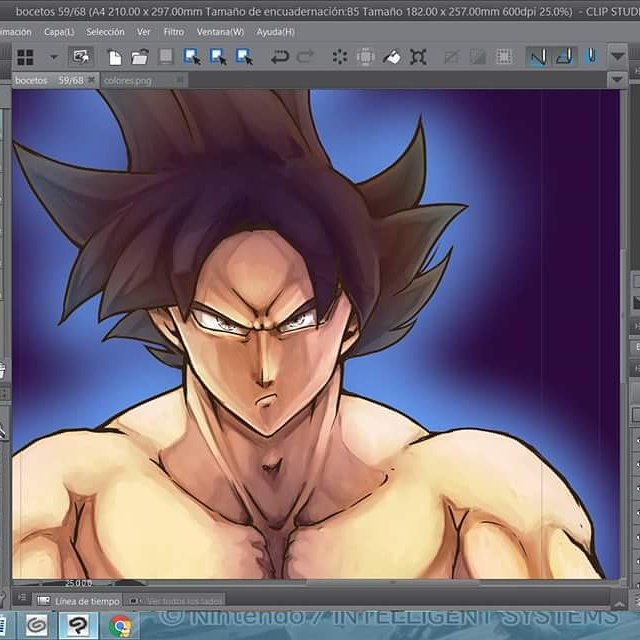640x640 pixels.
Task: Expand the timeline panel with the up chevron
Action: click(619, 604)
